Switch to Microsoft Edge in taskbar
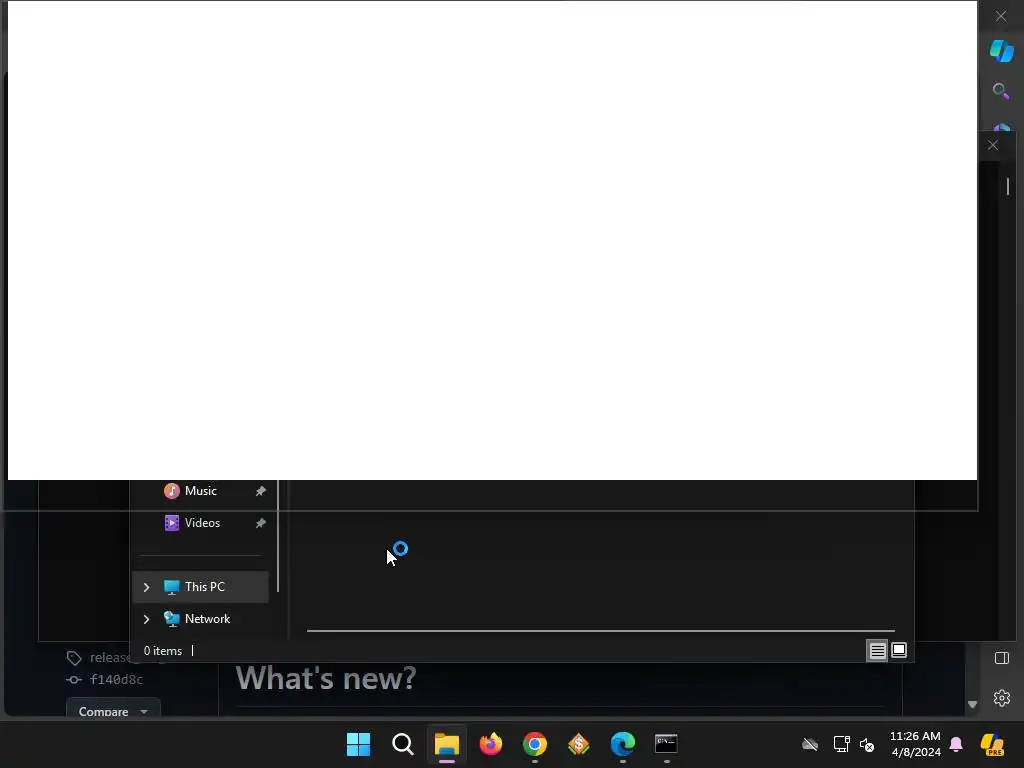This screenshot has height=768, width=1024. click(622, 744)
